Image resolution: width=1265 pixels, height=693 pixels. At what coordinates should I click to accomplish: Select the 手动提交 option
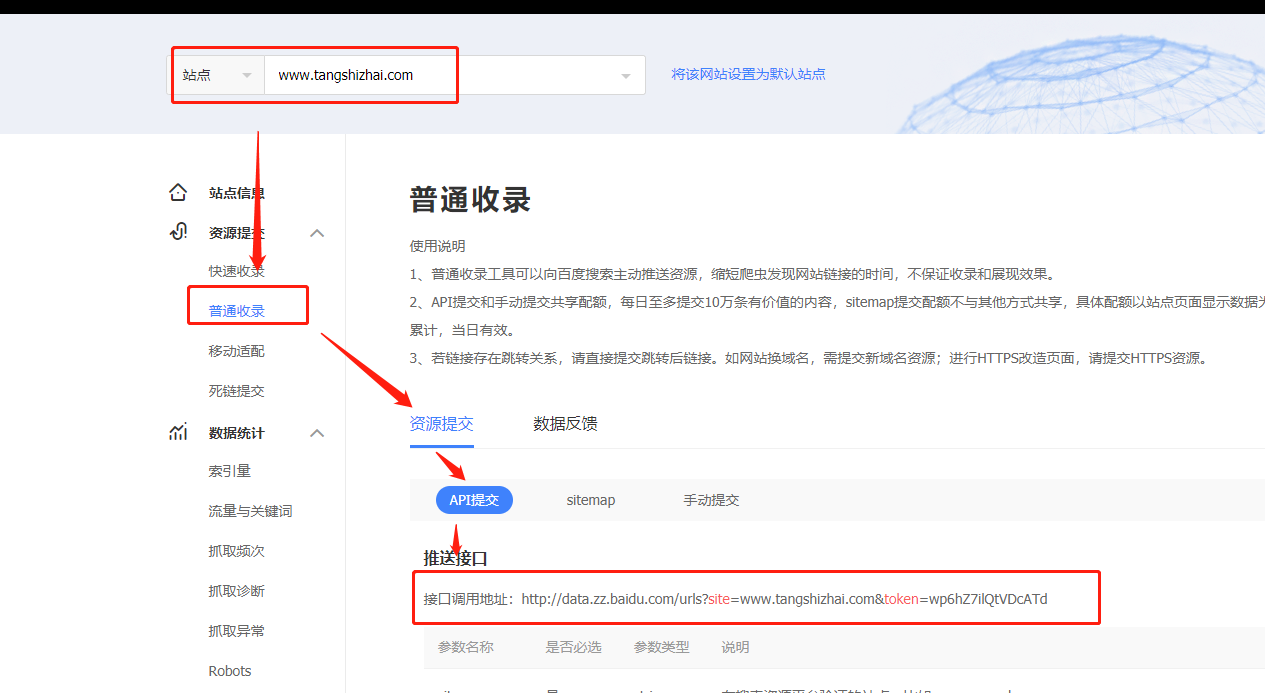[711, 500]
